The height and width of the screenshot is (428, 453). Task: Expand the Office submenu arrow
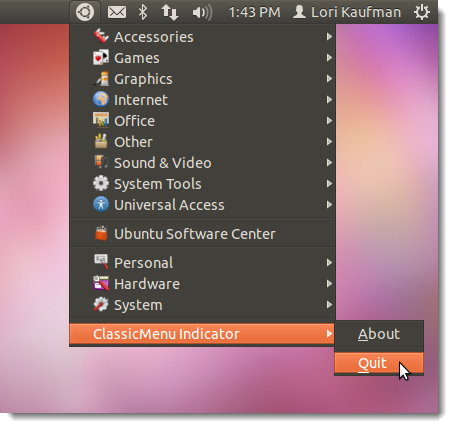pos(329,121)
